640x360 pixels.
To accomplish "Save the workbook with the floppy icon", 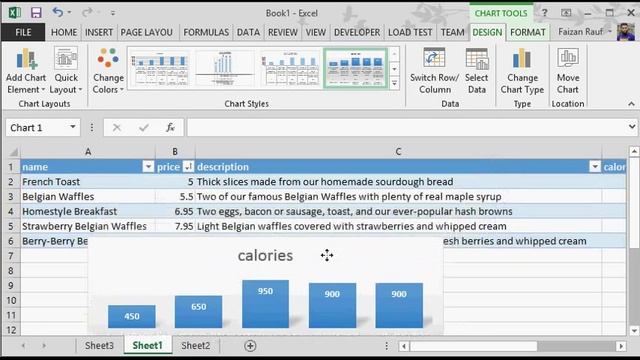I will coord(36,13).
